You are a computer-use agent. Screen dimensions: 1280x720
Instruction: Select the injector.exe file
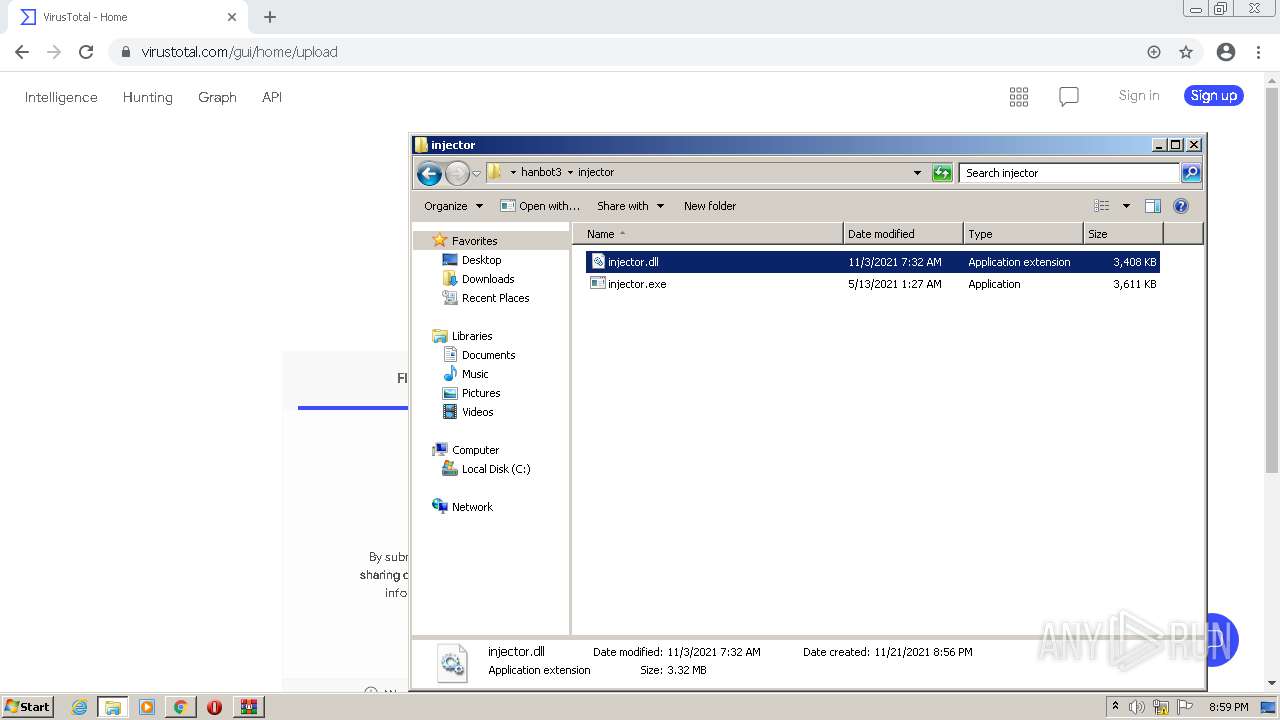click(x=872, y=284)
